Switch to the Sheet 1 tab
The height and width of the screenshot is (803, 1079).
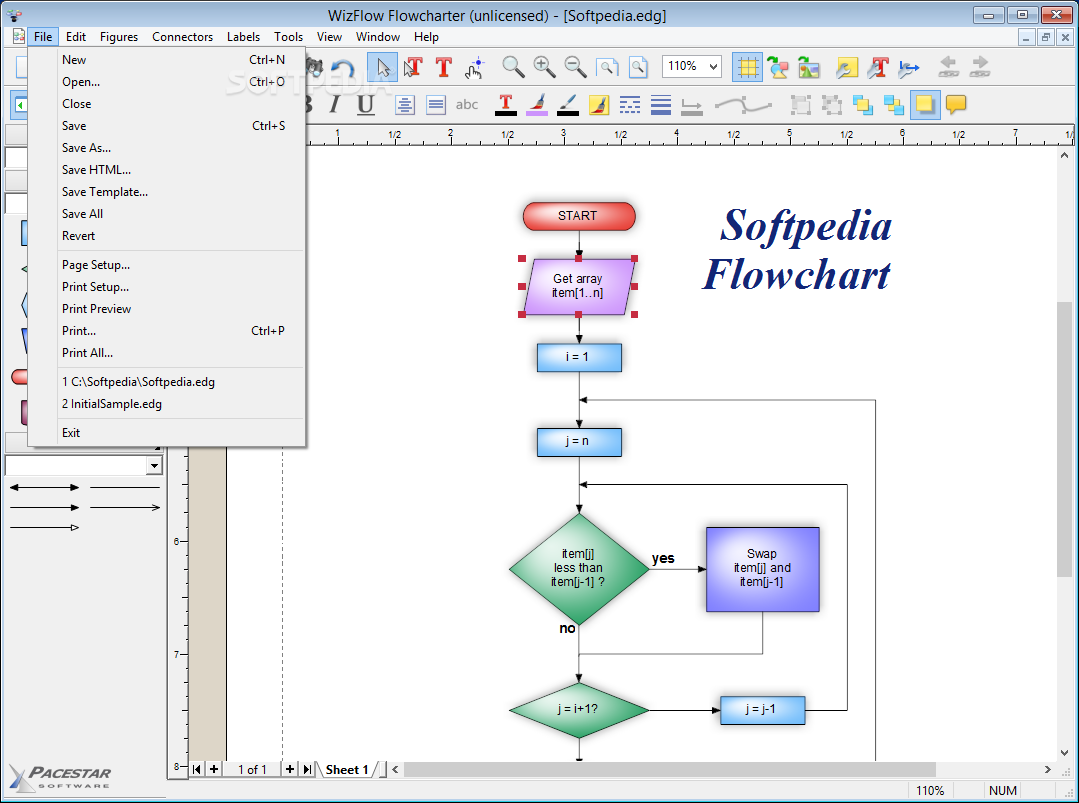[347, 769]
